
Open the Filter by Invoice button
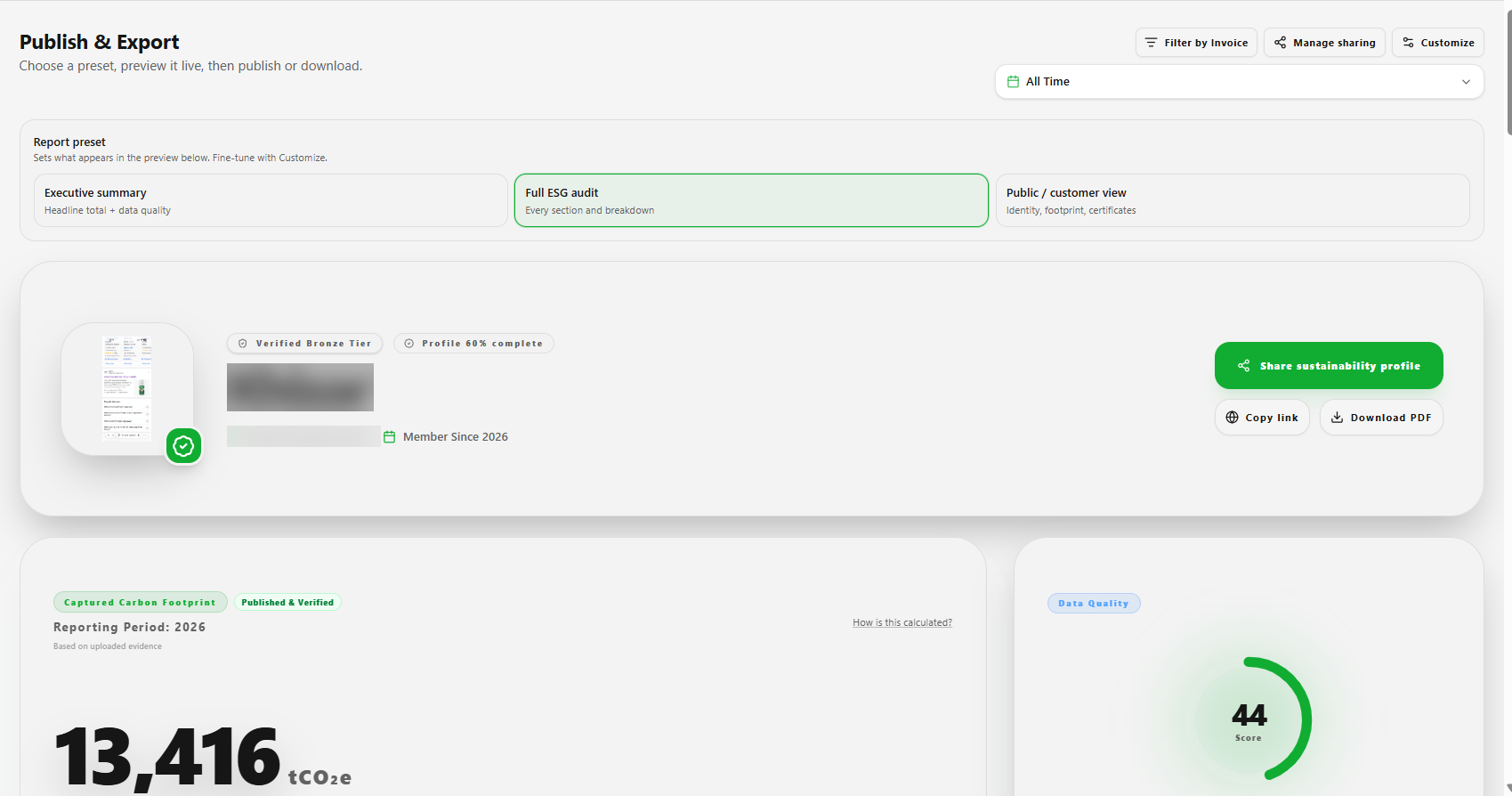pyautogui.click(x=1196, y=43)
